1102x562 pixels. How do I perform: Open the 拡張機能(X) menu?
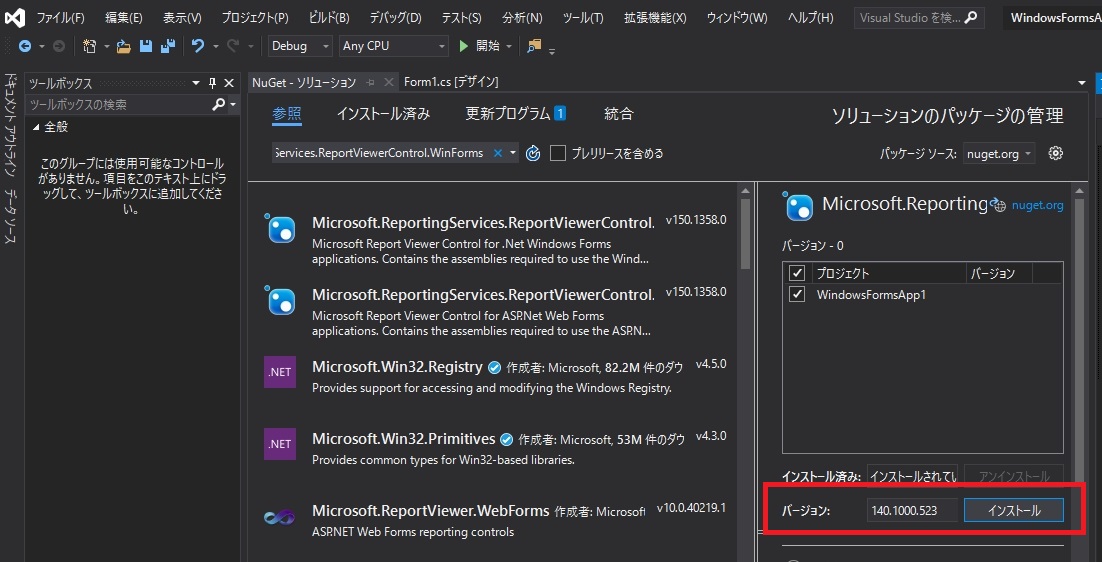655,18
